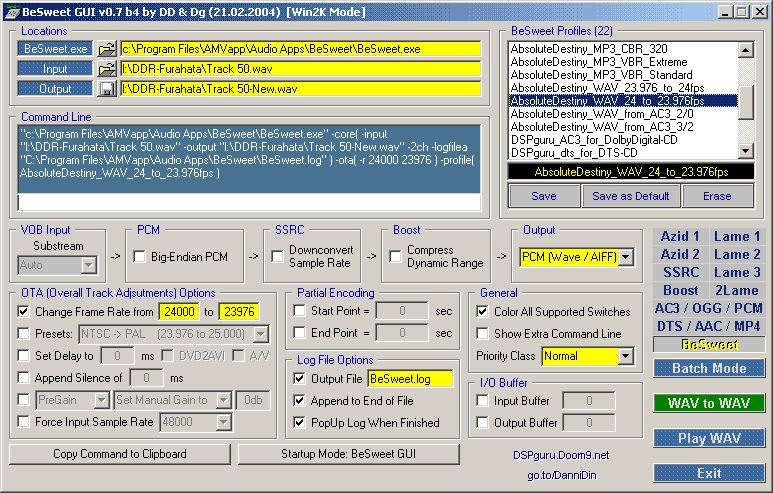
Task: Select DSPguru_AC3_for_DolbyDigital-CD profile
Action: (x=623, y=140)
